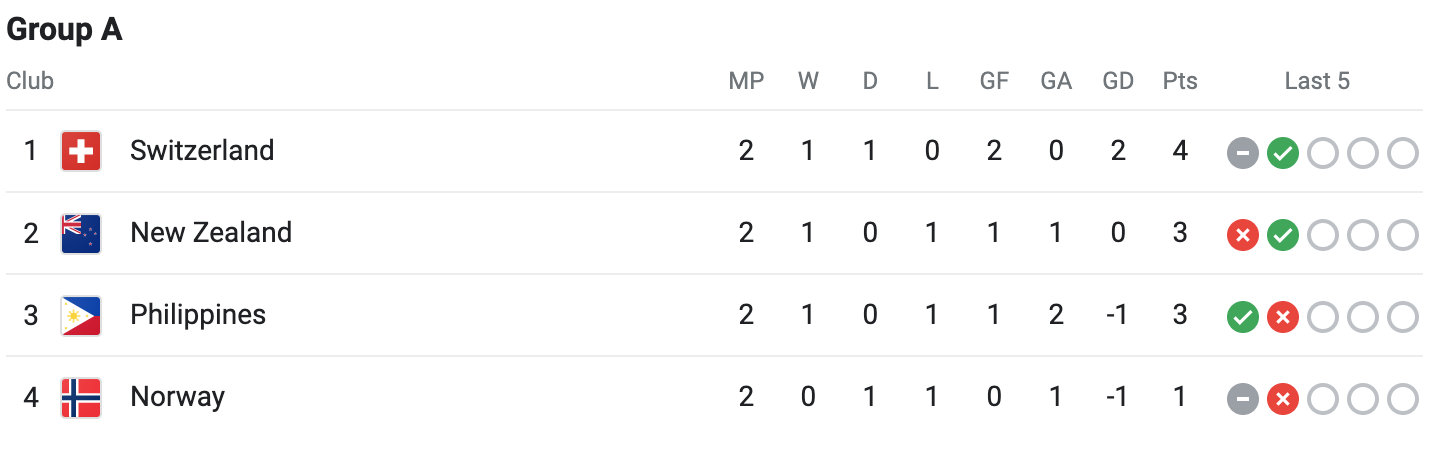Open the Norway team name link
Screen dimensions: 1442x463
(x=177, y=397)
